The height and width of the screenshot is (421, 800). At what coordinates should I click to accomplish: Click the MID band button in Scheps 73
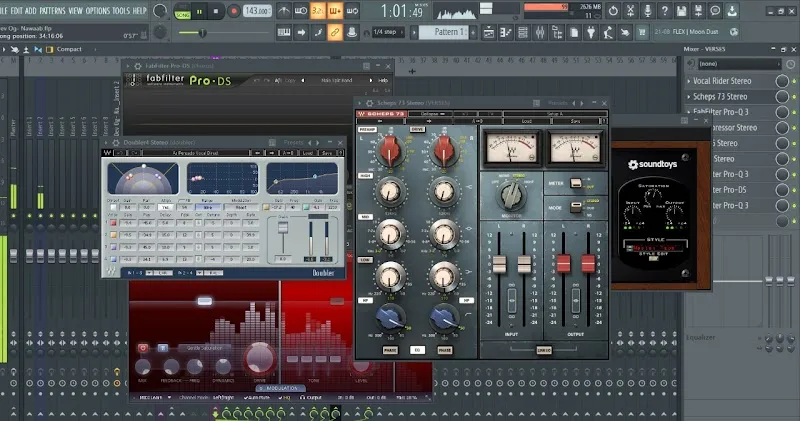[365, 217]
